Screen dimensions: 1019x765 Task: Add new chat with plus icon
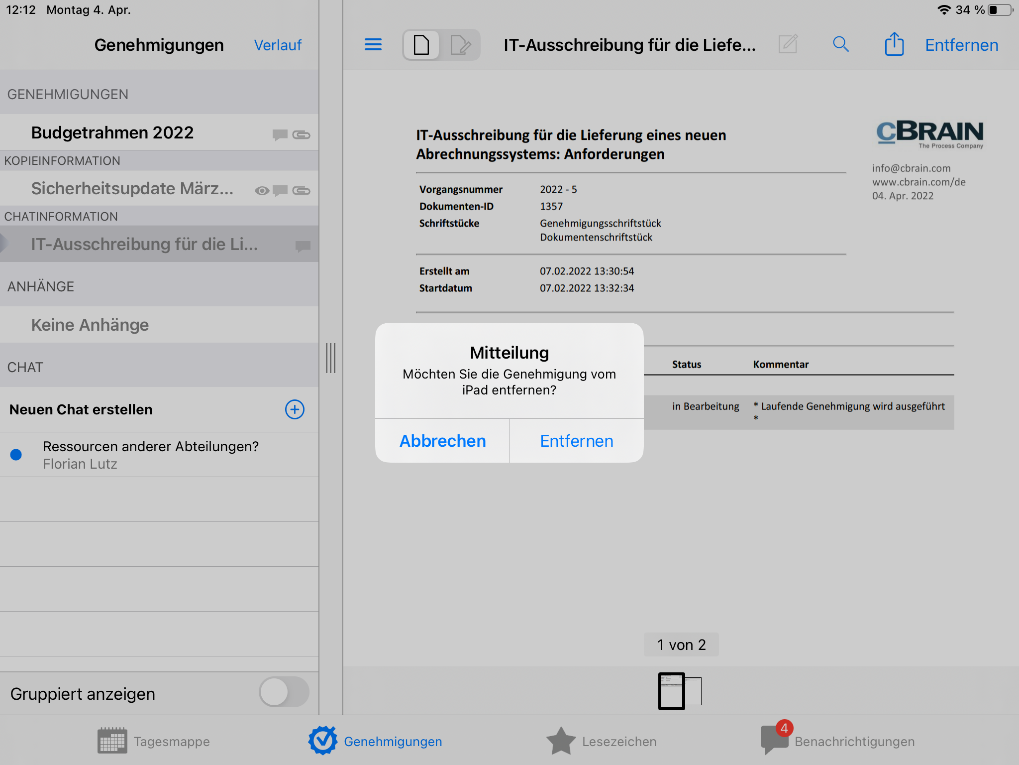pyautogui.click(x=295, y=409)
